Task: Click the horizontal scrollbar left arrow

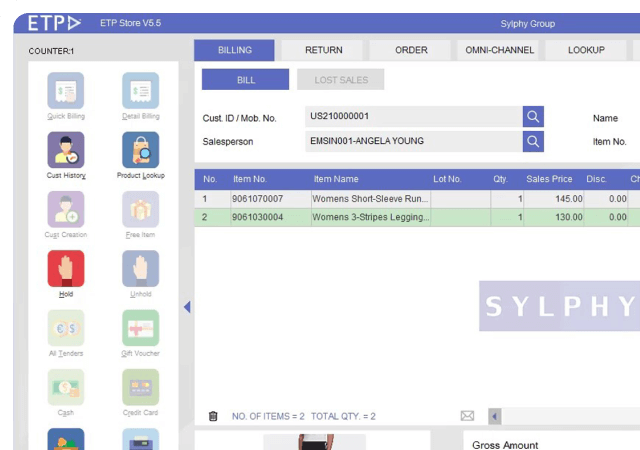Action: 495,417
